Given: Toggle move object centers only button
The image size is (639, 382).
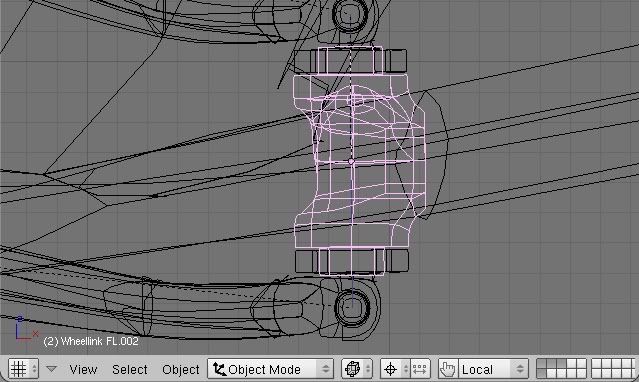Looking at the screenshot, I should pyautogui.click(x=419, y=369).
